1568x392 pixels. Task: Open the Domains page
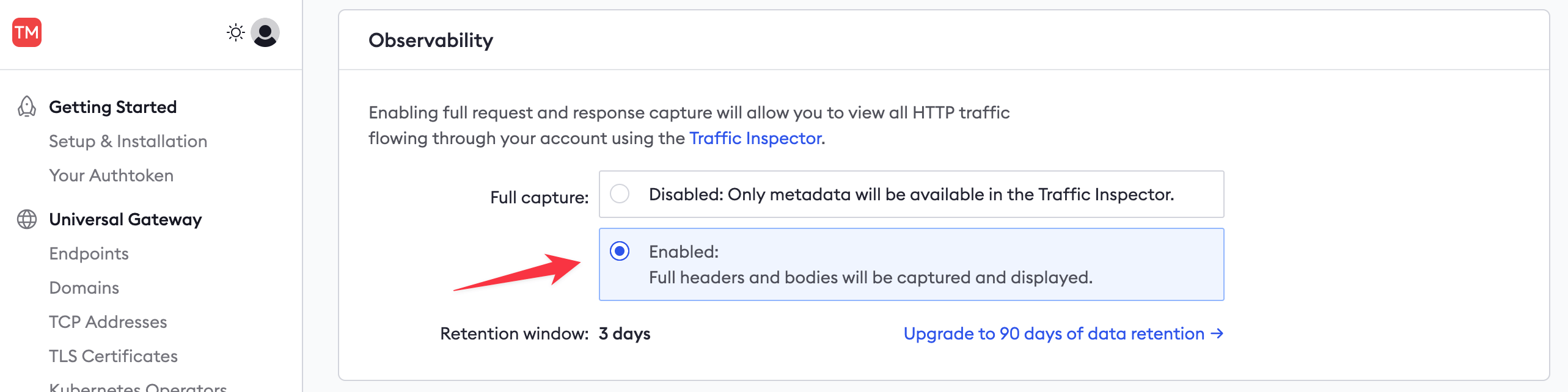coord(84,288)
